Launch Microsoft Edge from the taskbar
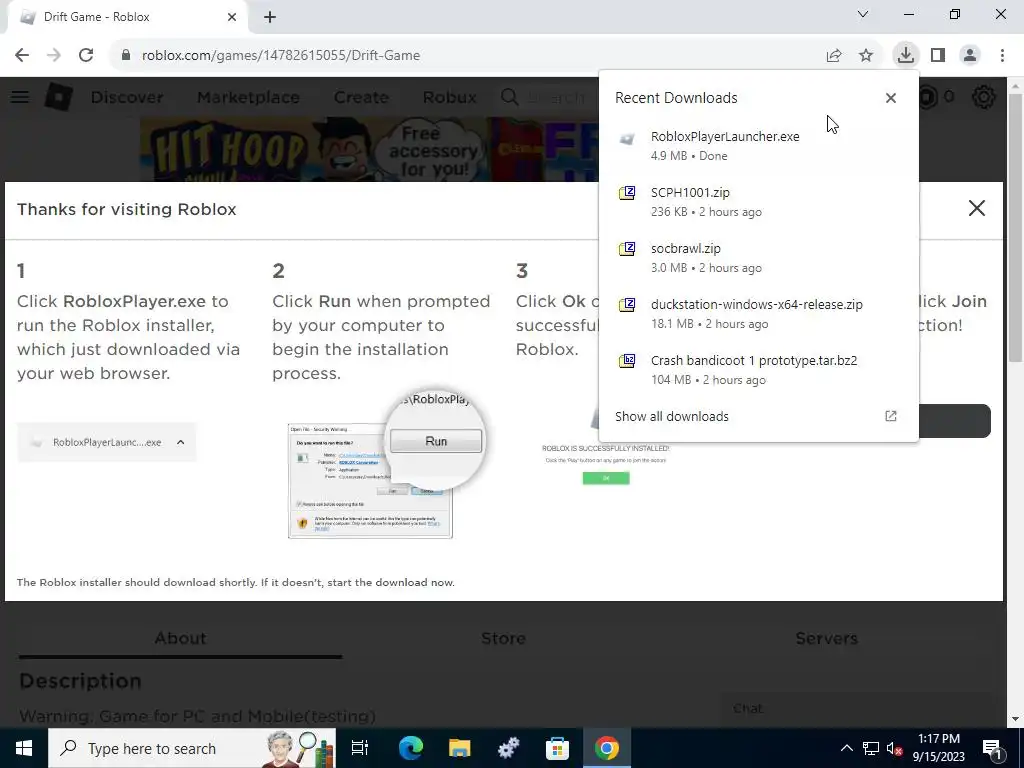Viewport: 1024px width, 768px height. (411, 748)
